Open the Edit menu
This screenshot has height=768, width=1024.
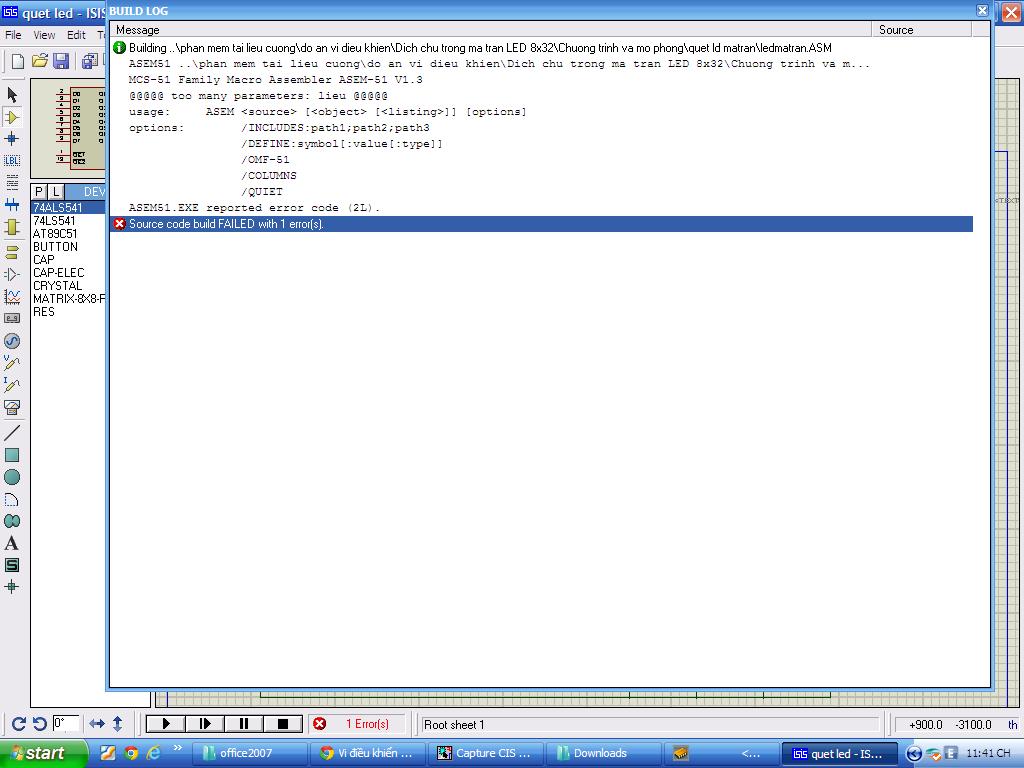[76, 35]
